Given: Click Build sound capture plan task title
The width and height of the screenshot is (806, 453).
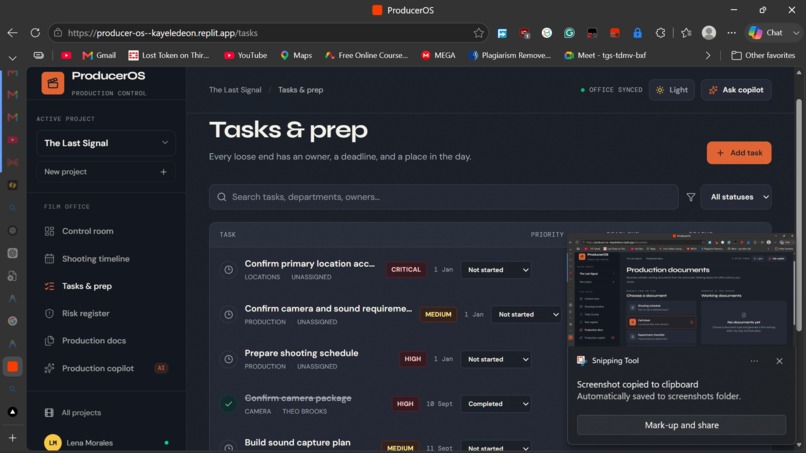Looking at the screenshot, I should coord(298,442).
